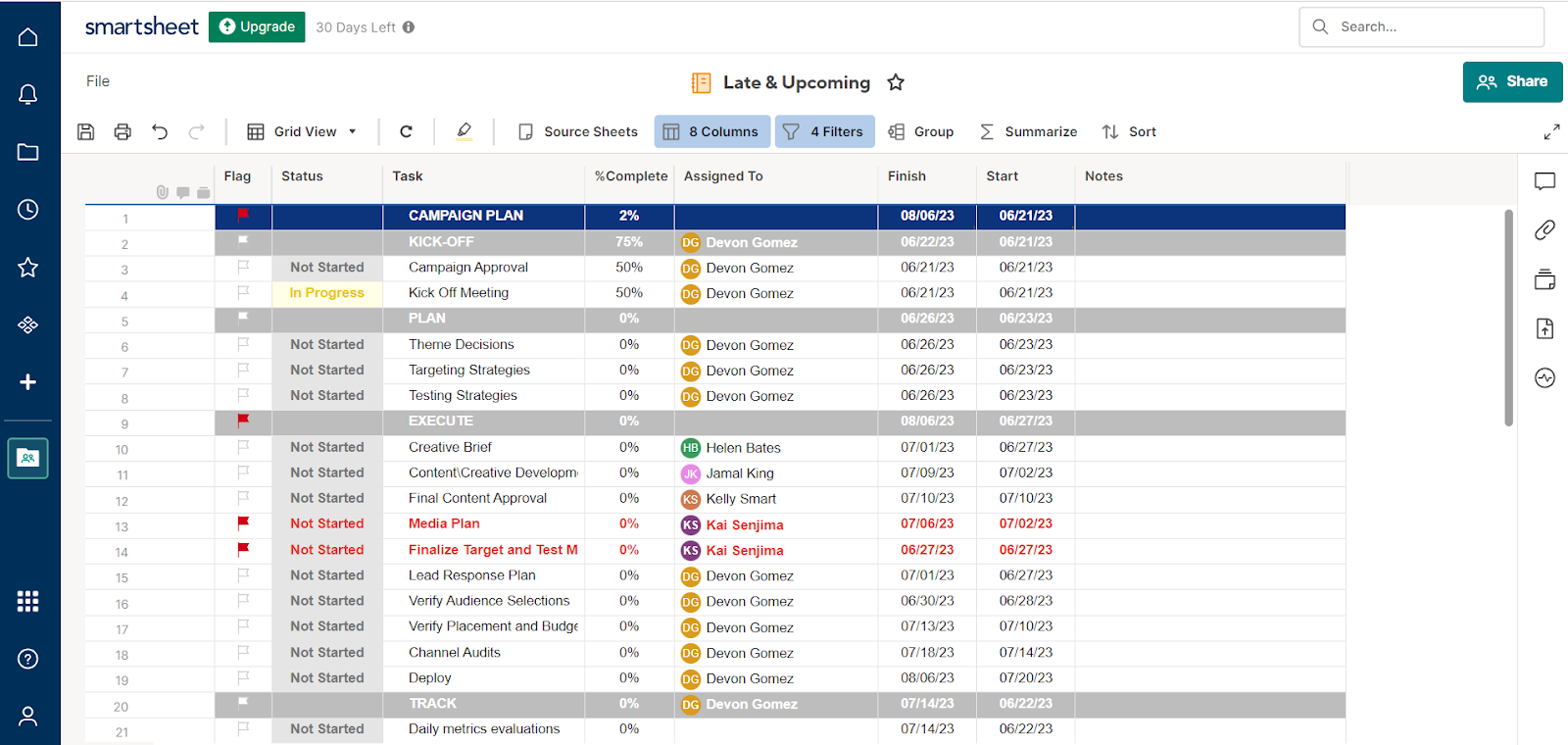Toggle flag on Media Plan row

coord(243,523)
